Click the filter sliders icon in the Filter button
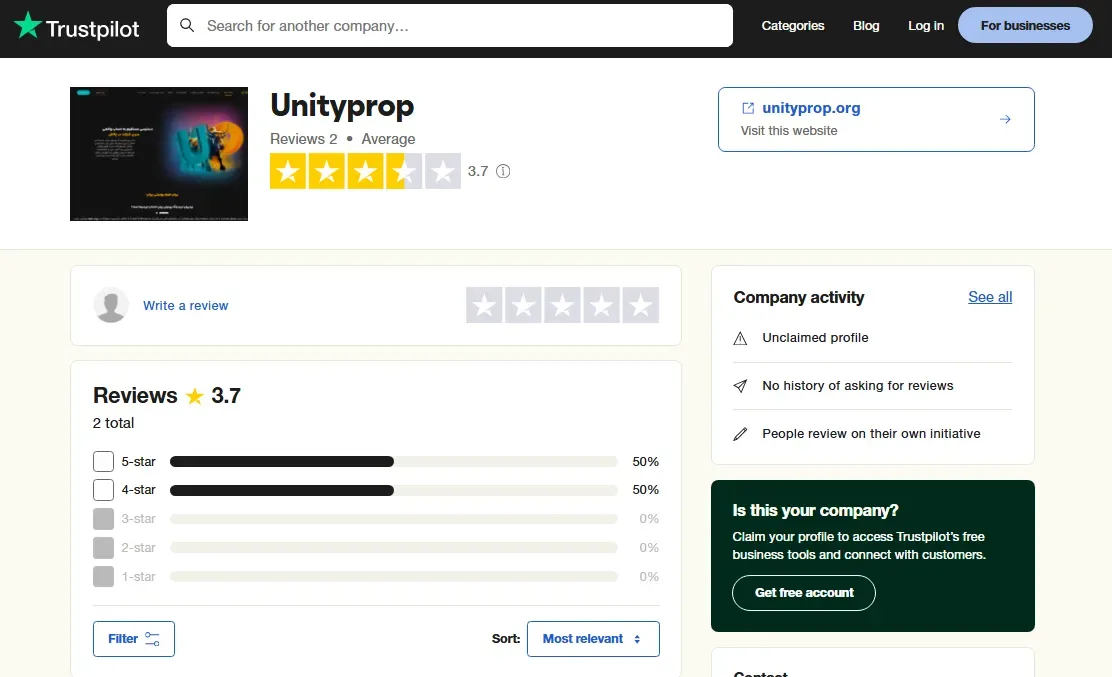Screen dimensions: 1112x677 click(152, 639)
